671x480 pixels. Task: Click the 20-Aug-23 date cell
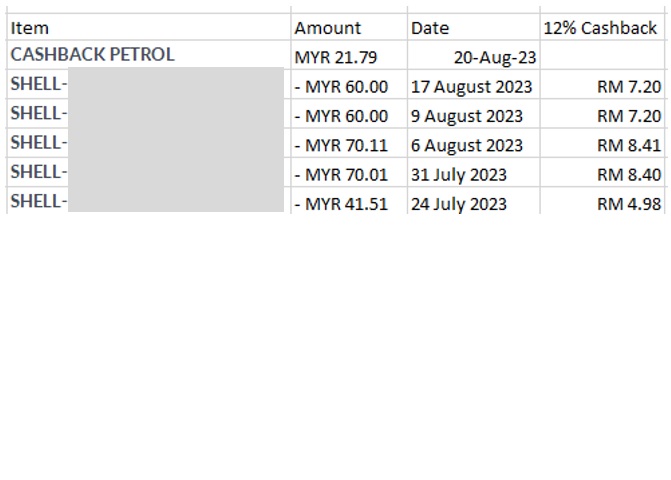coord(474,55)
